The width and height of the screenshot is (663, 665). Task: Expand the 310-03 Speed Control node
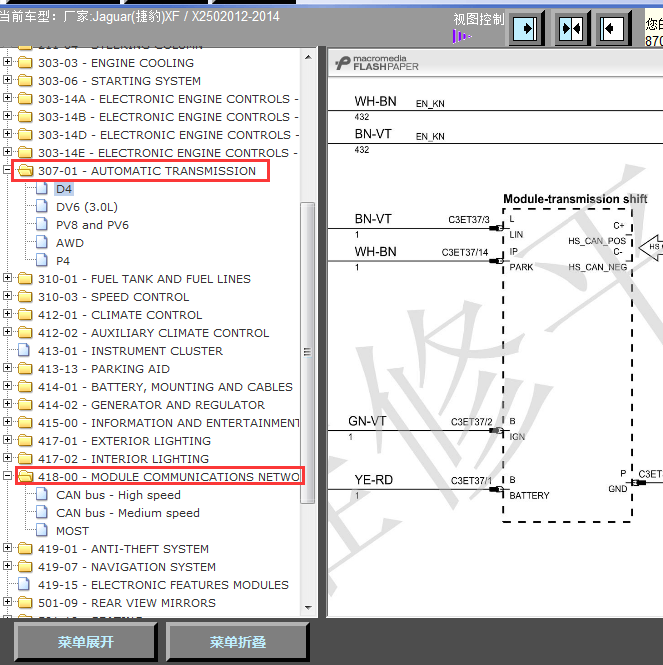click(7, 296)
